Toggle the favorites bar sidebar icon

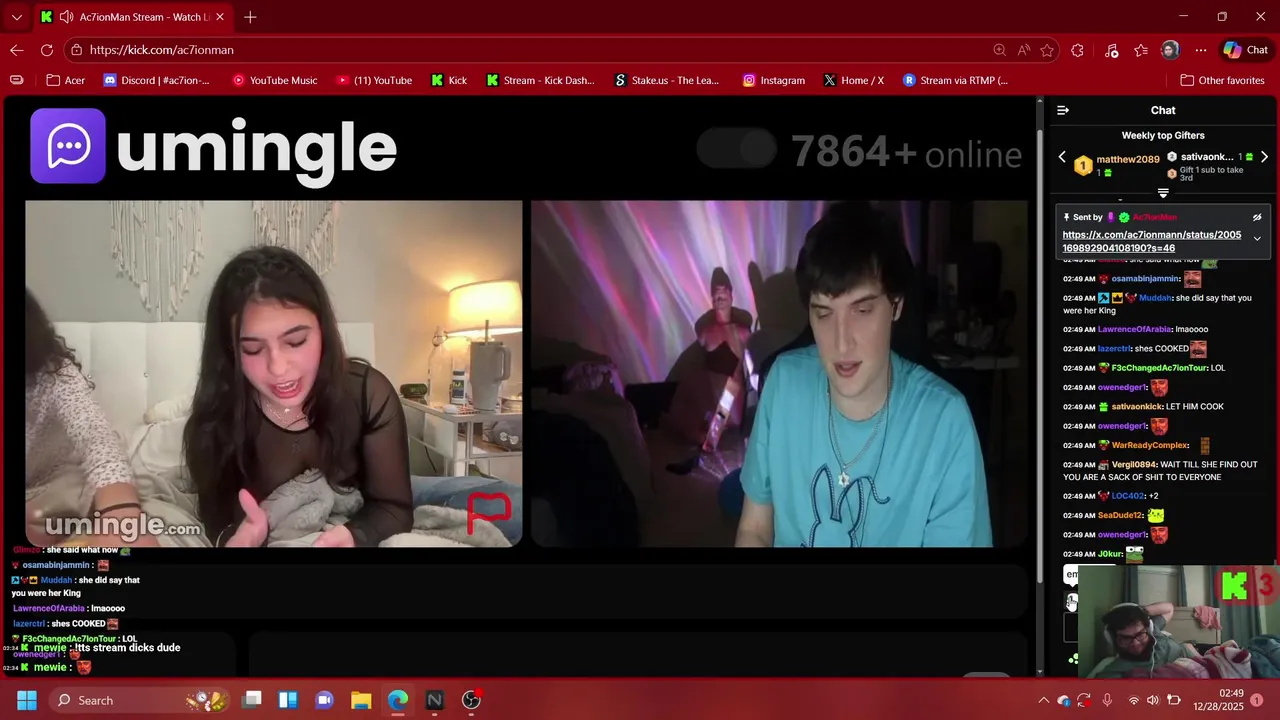(16, 80)
